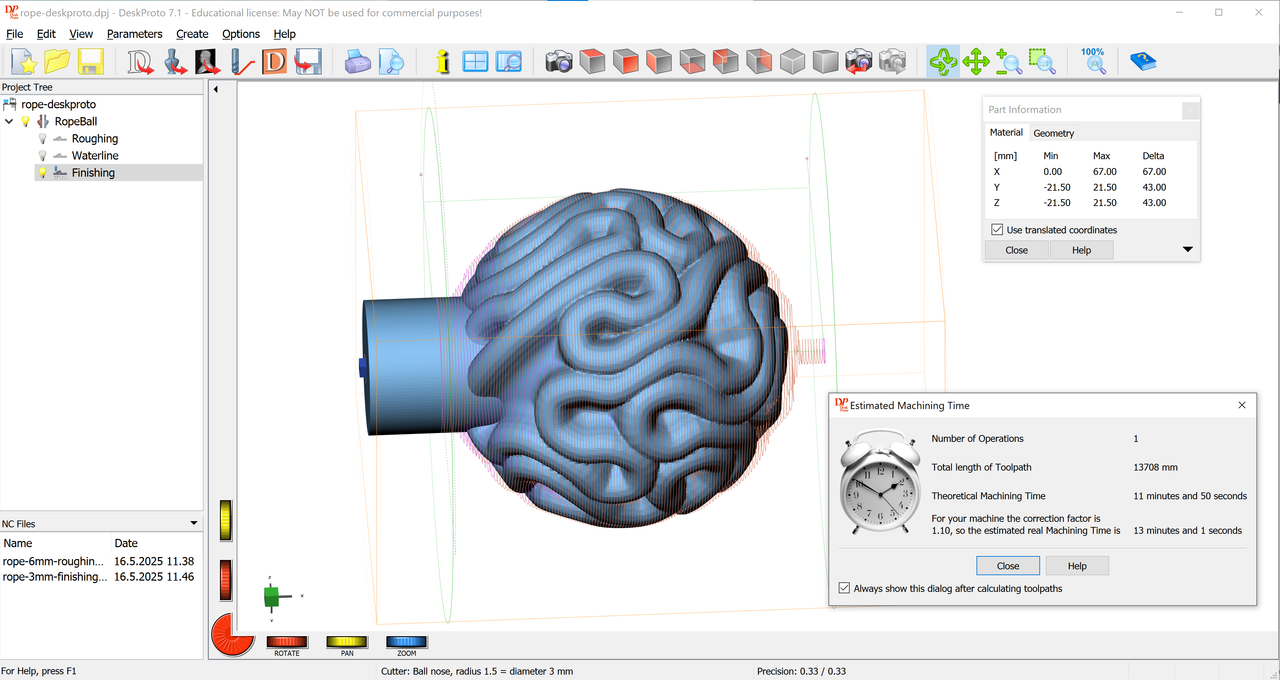
Task: Activate the Pan view tool
Action: tap(977, 61)
